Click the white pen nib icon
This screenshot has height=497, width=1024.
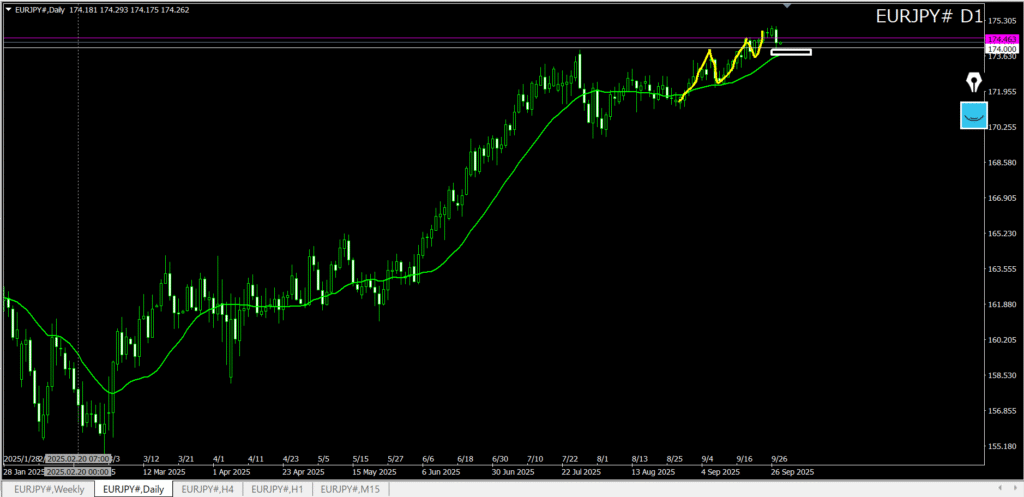click(973, 82)
